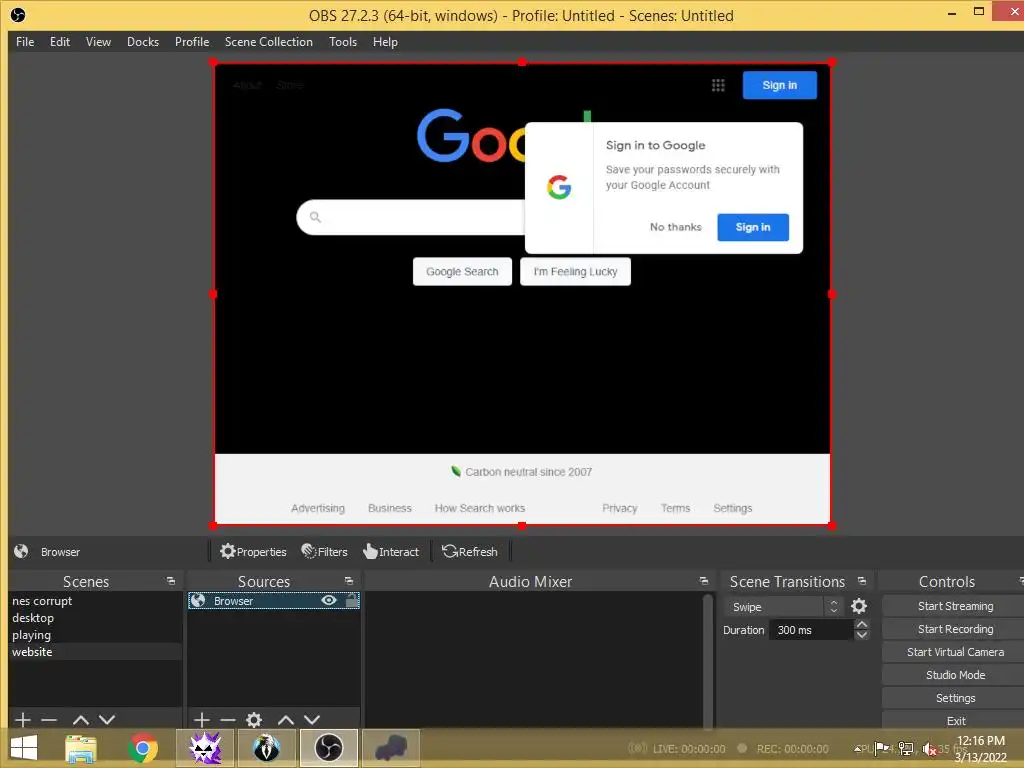This screenshot has height=768, width=1024.
Task: Click Start Virtual Camera
Action: point(955,652)
